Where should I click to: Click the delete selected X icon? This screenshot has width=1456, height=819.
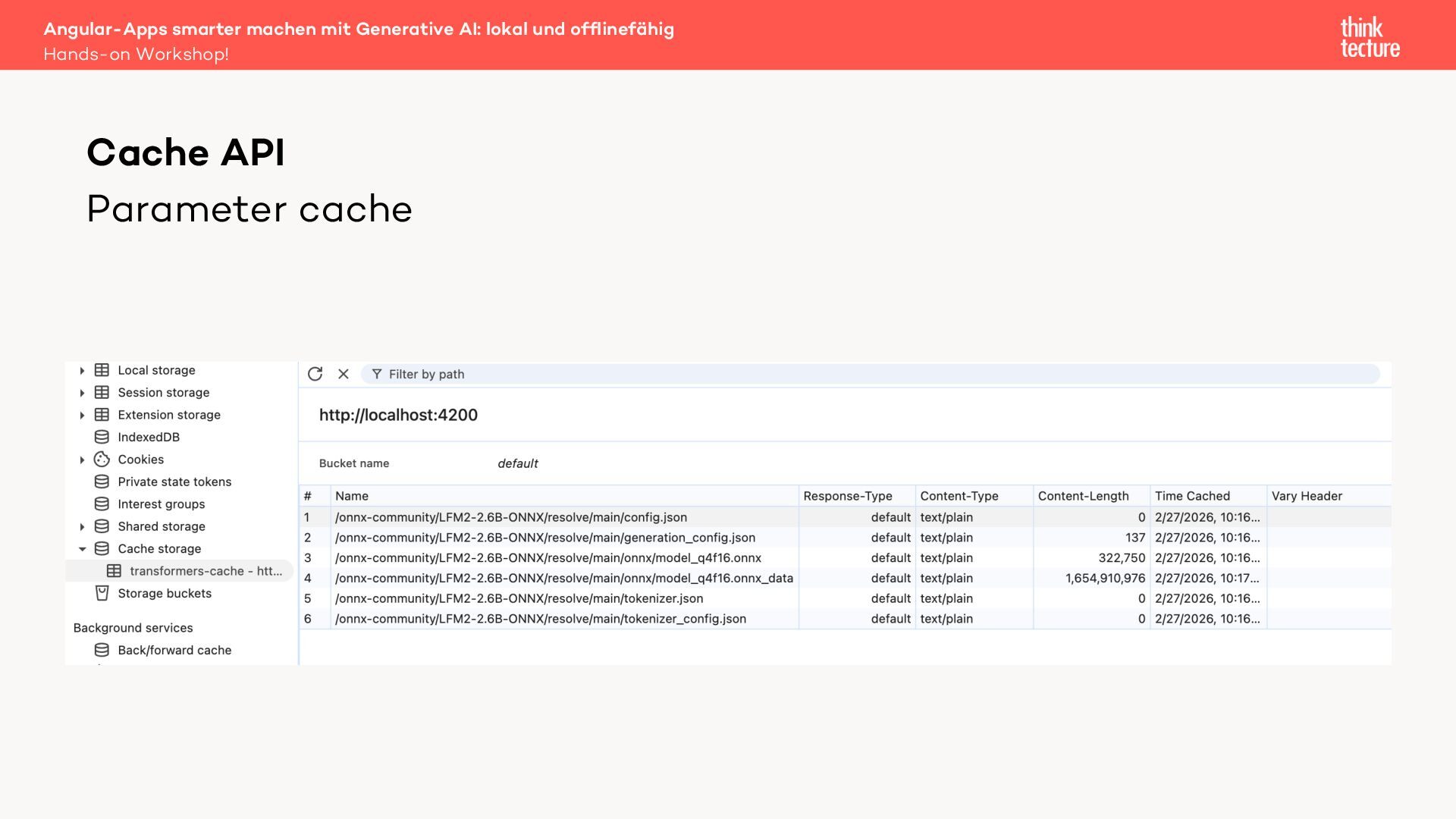coord(344,374)
